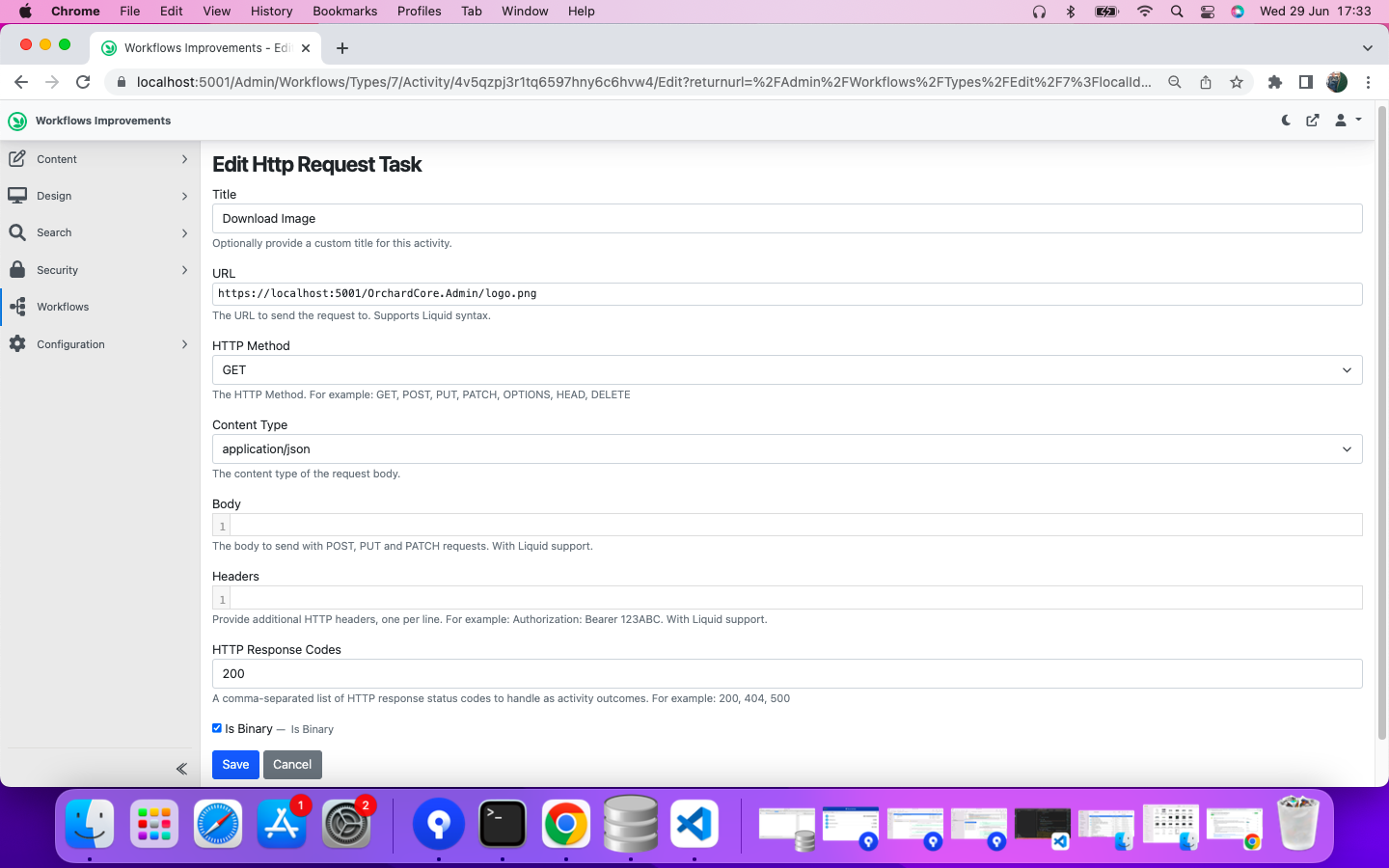
Task: Click Workflows Improvements site name link
Action: pyautogui.click(x=103, y=121)
